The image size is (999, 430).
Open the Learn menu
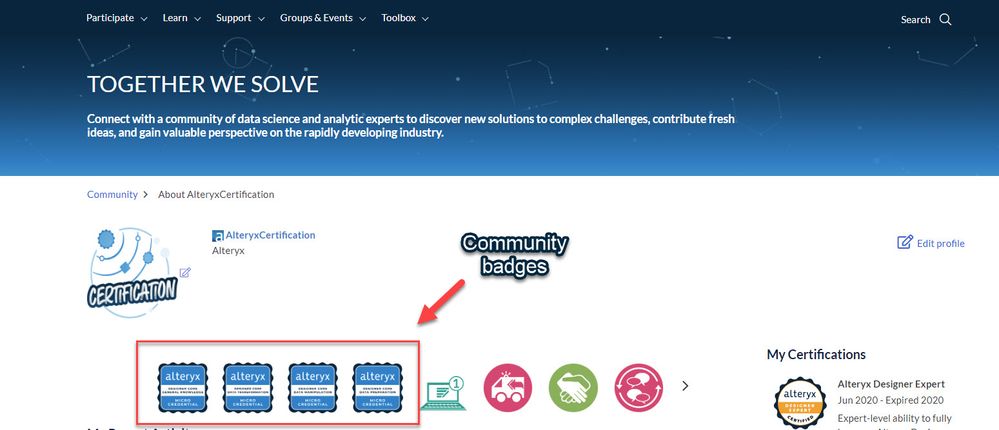(x=182, y=18)
